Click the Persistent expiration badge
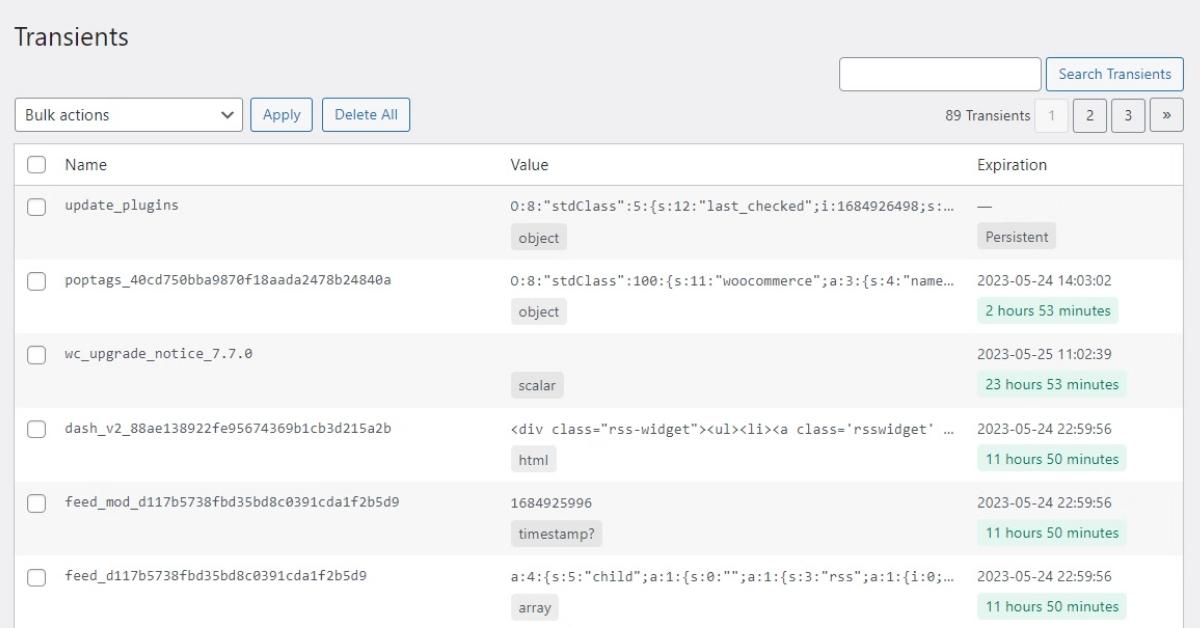 pos(1016,237)
